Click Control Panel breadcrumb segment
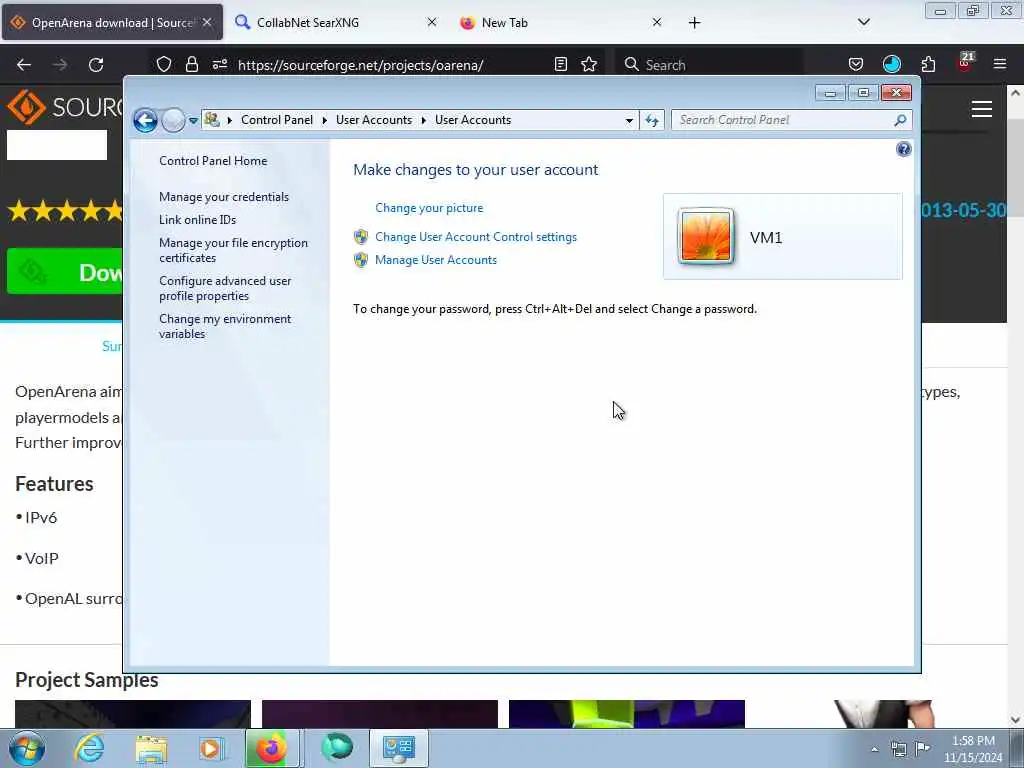Screen dimensions: 1024x768 pos(277,120)
